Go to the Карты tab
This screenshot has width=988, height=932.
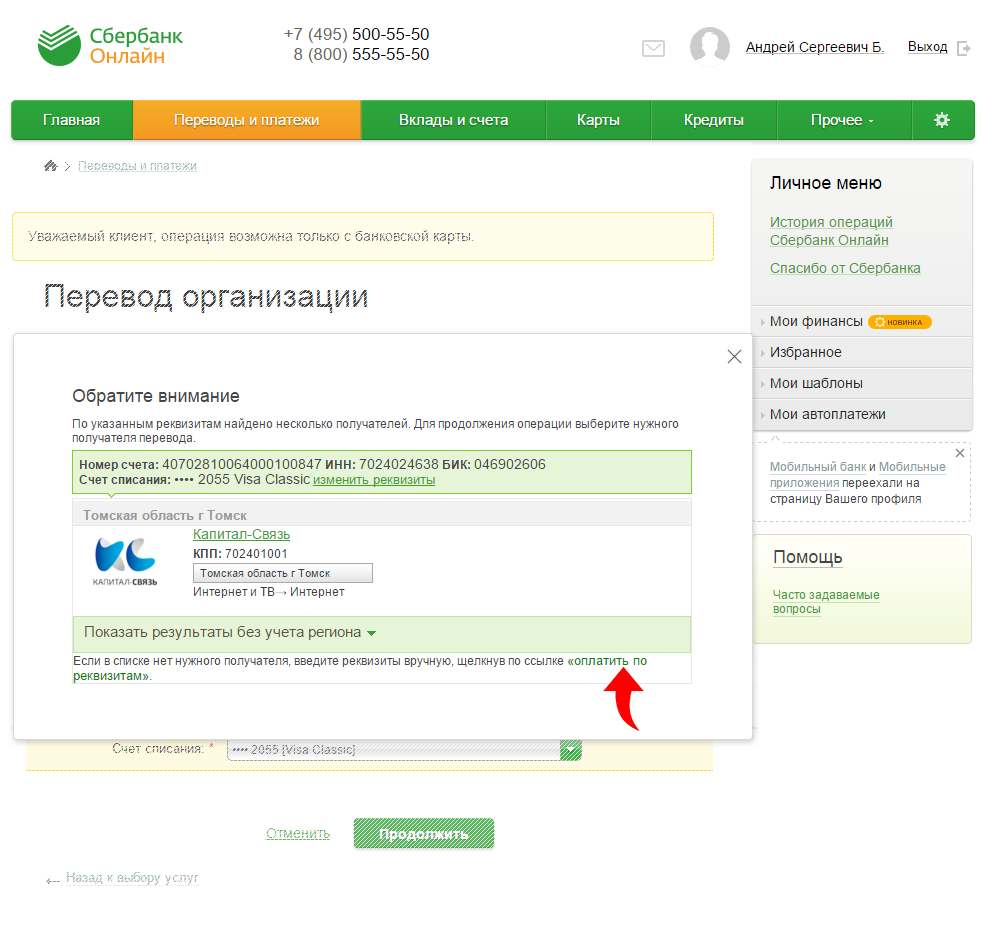coord(598,120)
